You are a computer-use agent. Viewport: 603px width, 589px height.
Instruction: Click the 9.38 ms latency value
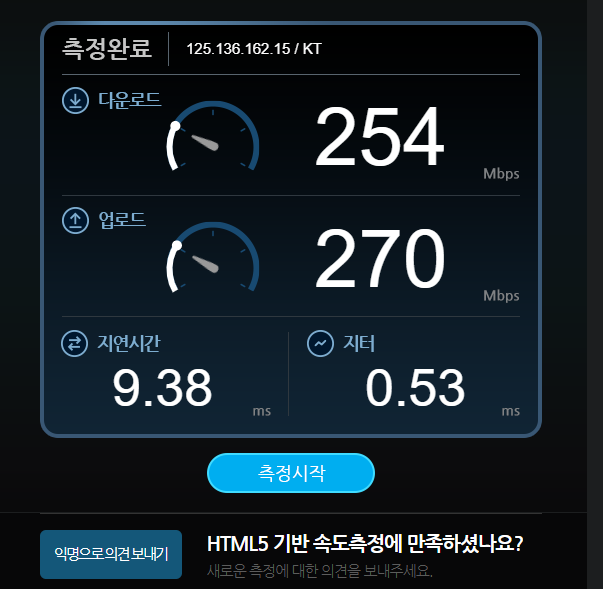tap(162, 388)
